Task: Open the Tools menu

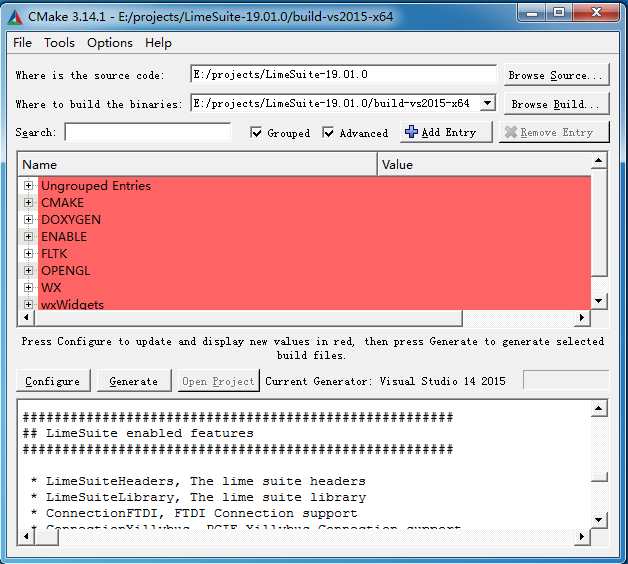Action: tap(59, 42)
